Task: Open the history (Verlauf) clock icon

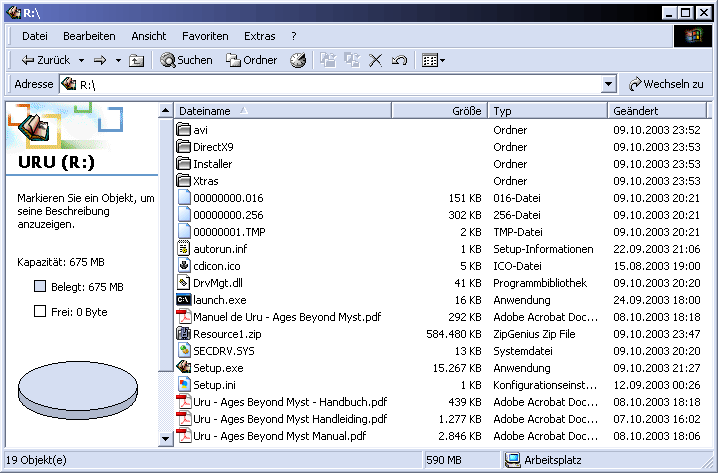Action: point(298,60)
